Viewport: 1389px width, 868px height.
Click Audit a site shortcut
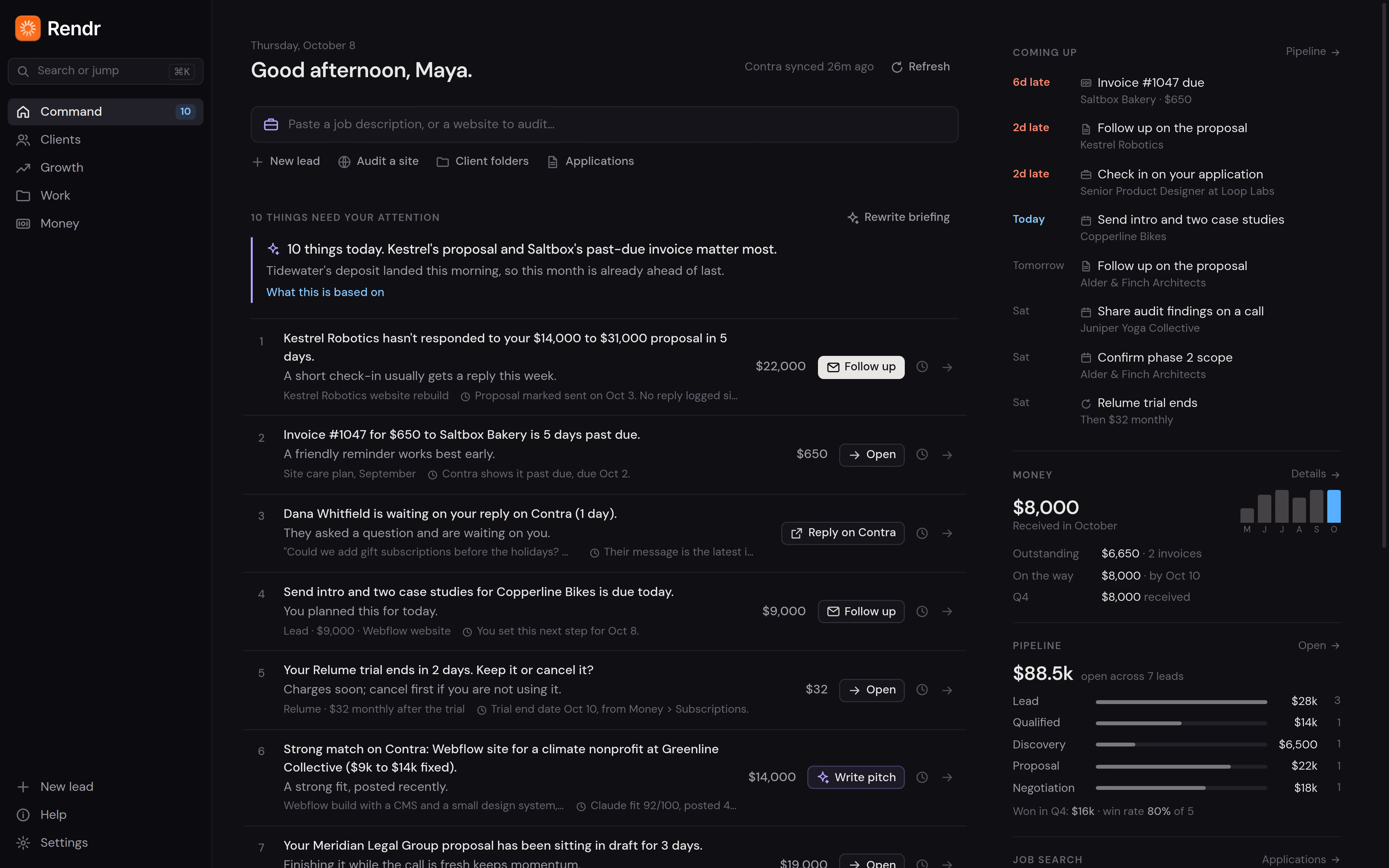tap(378, 161)
